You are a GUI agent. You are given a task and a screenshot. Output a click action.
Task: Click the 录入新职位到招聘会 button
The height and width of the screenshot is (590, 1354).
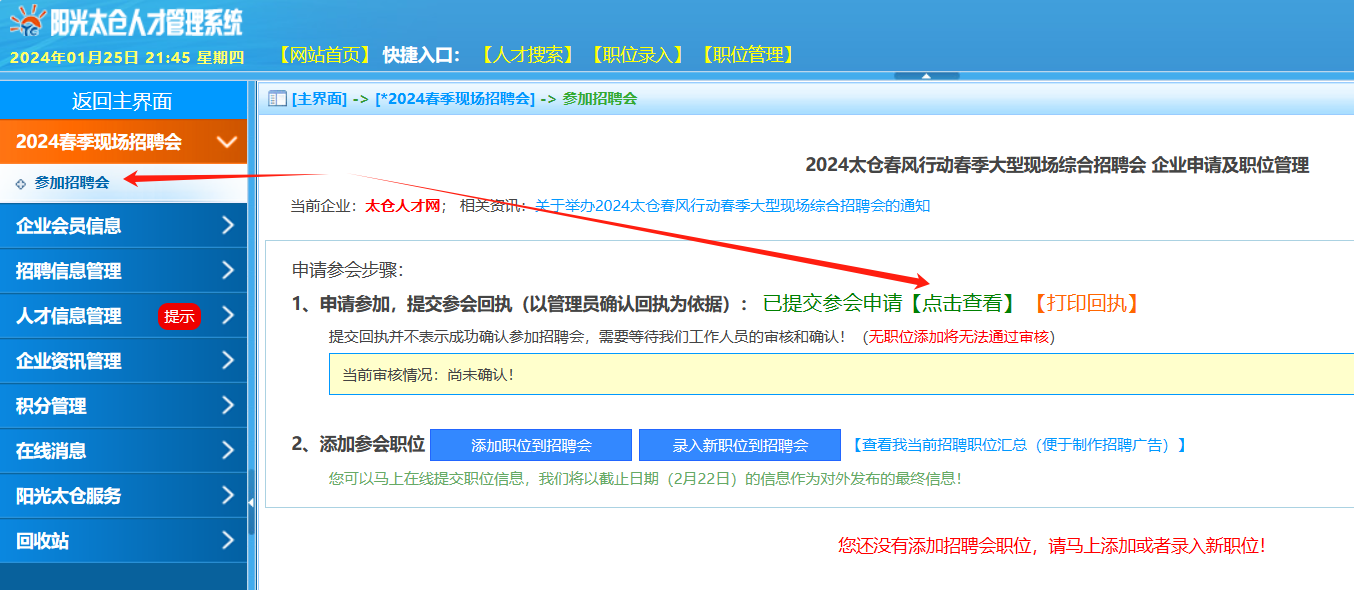pyautogui.click(x=740, y=444)
